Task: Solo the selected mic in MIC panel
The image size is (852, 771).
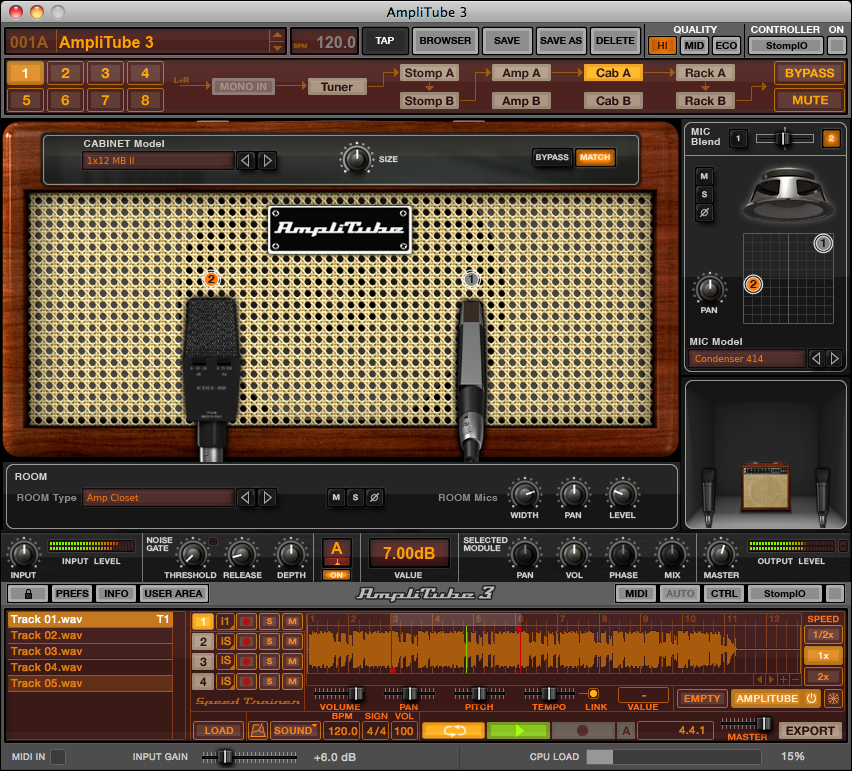Action: coord(704,195)
